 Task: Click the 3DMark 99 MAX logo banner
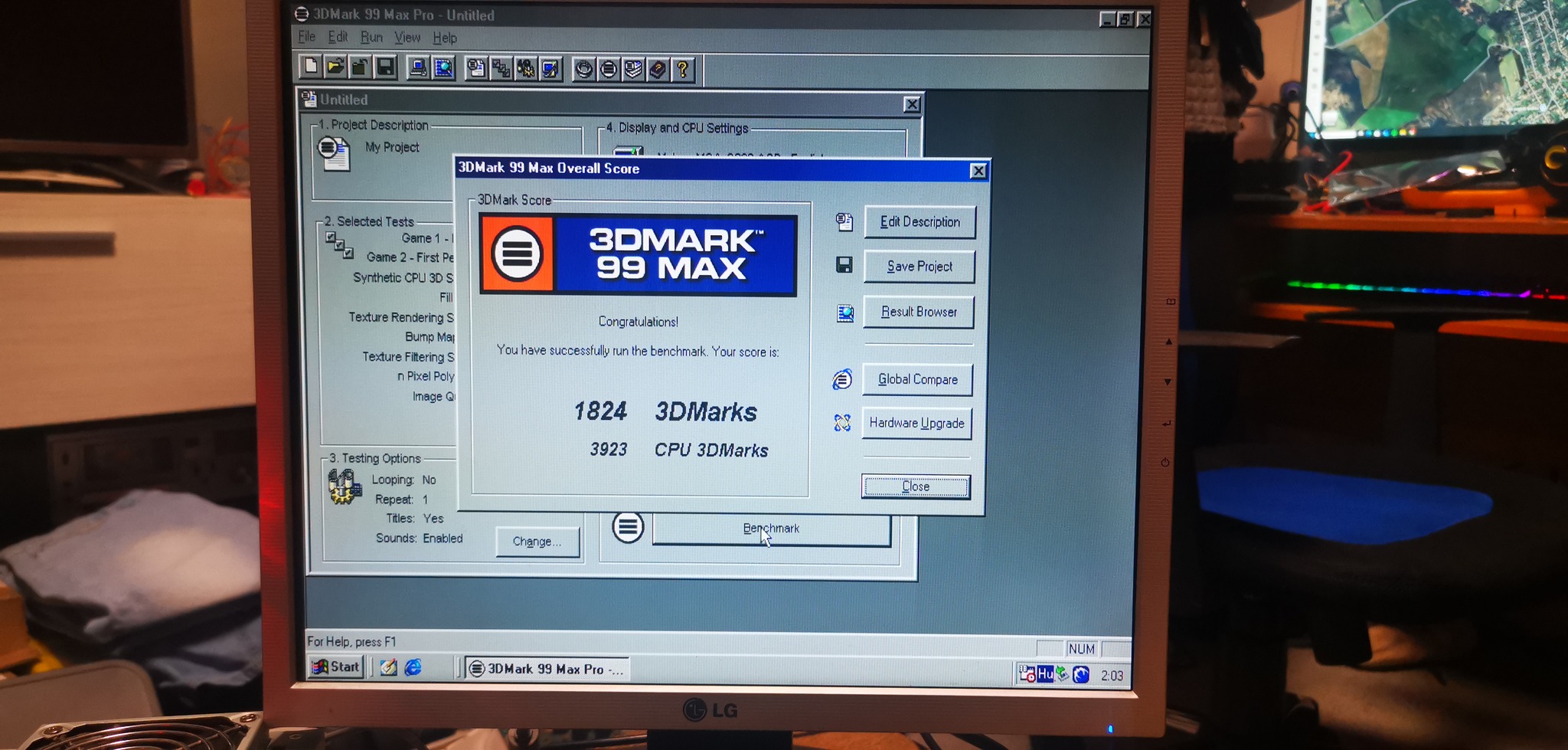(638, 254)
